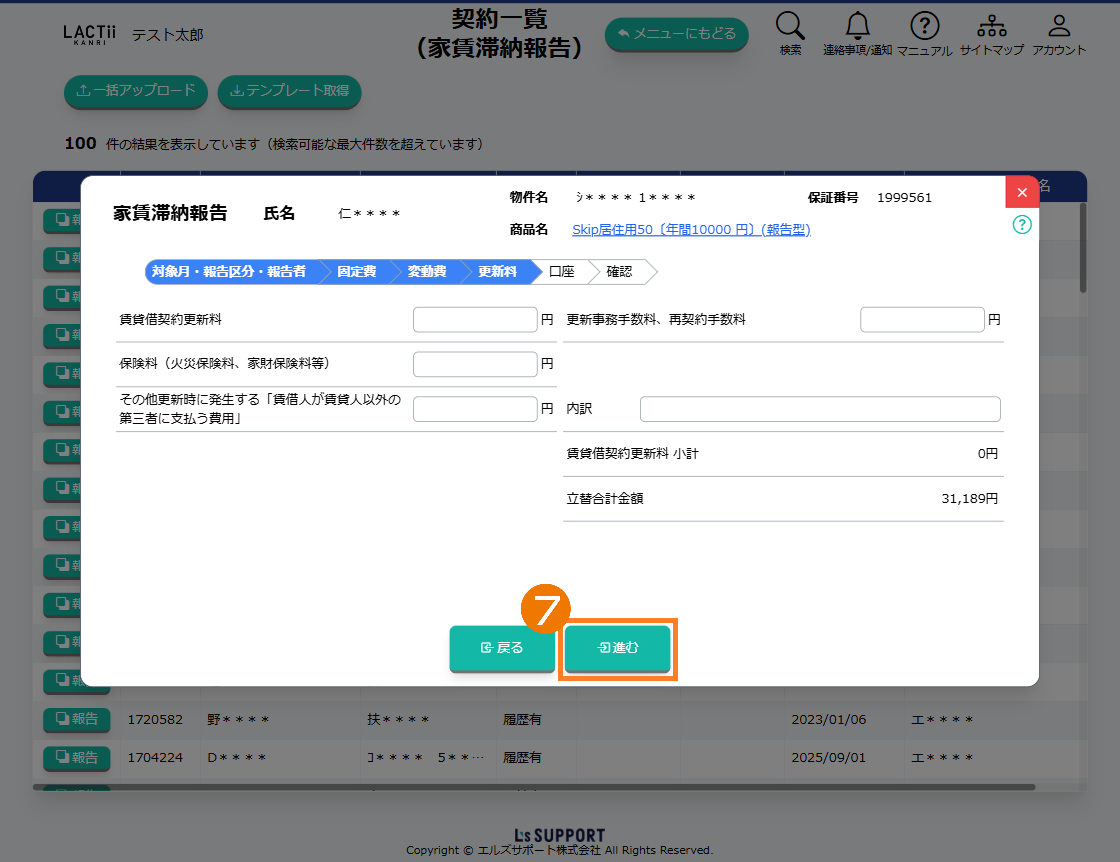
Task: Focus the 更新事務手数料 input field
Action: pos(922,320)
